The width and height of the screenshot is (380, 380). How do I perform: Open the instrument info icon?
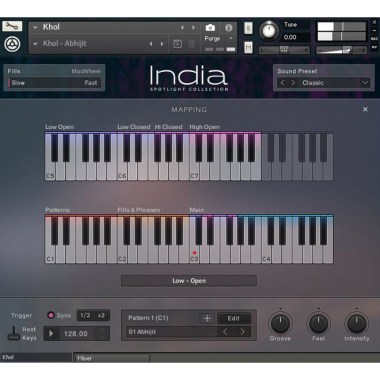tap(228, 27)
